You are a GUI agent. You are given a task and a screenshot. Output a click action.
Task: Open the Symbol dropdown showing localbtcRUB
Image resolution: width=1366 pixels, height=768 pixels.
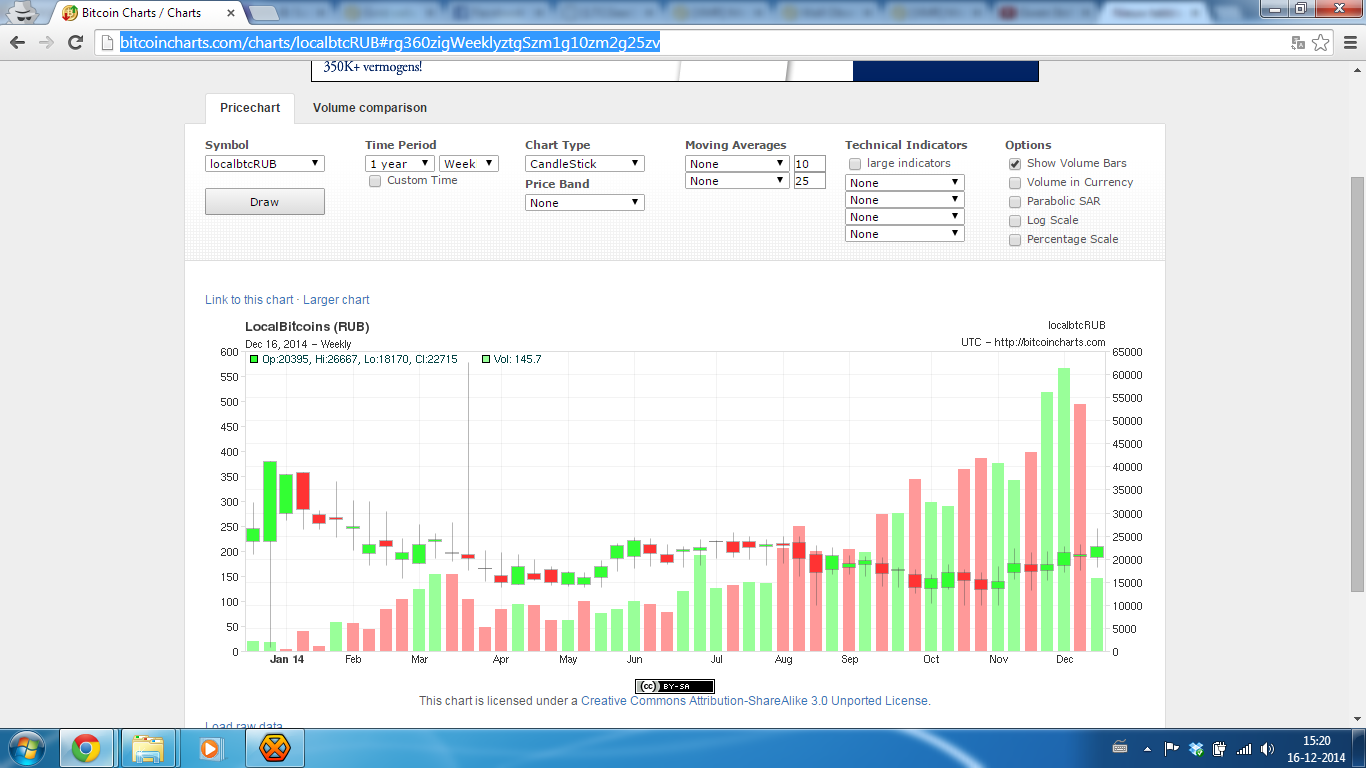coord(265,163)
